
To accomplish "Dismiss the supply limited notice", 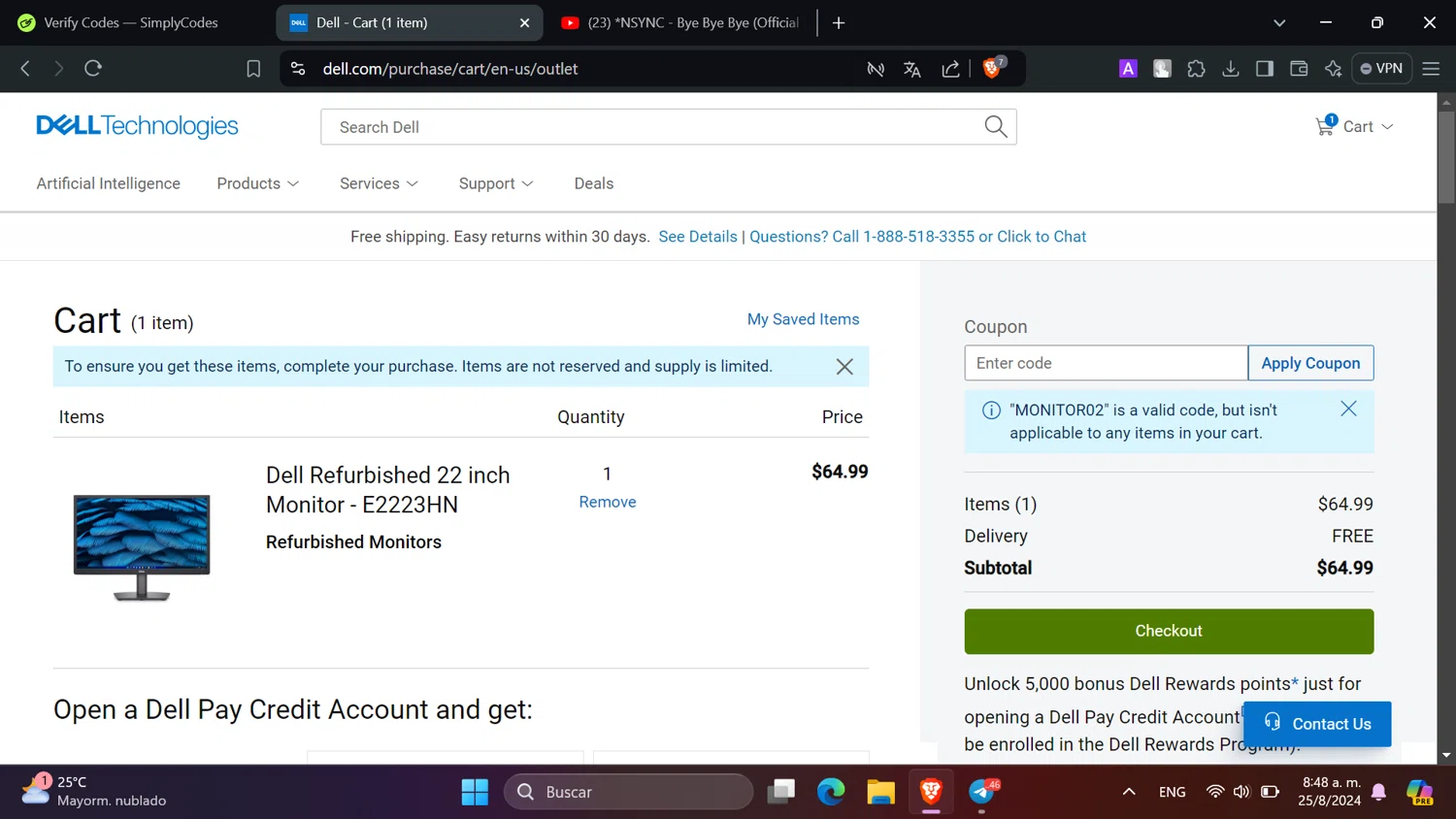I will [844, 367].
